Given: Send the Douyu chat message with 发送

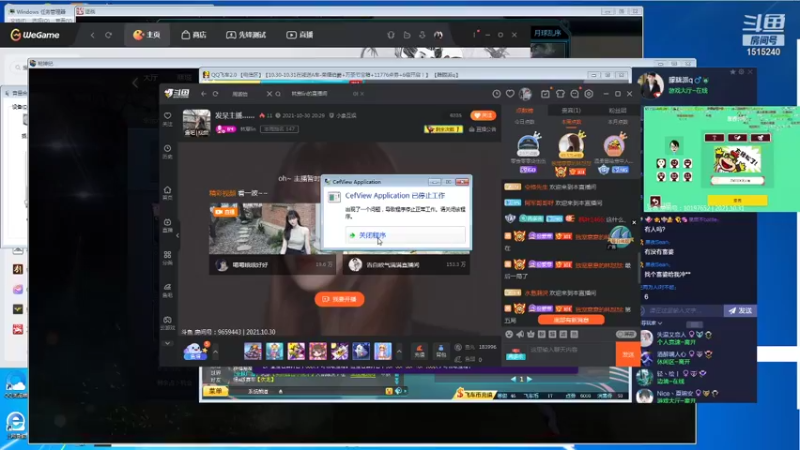Looking at the screenshot, I should point(628,354).
